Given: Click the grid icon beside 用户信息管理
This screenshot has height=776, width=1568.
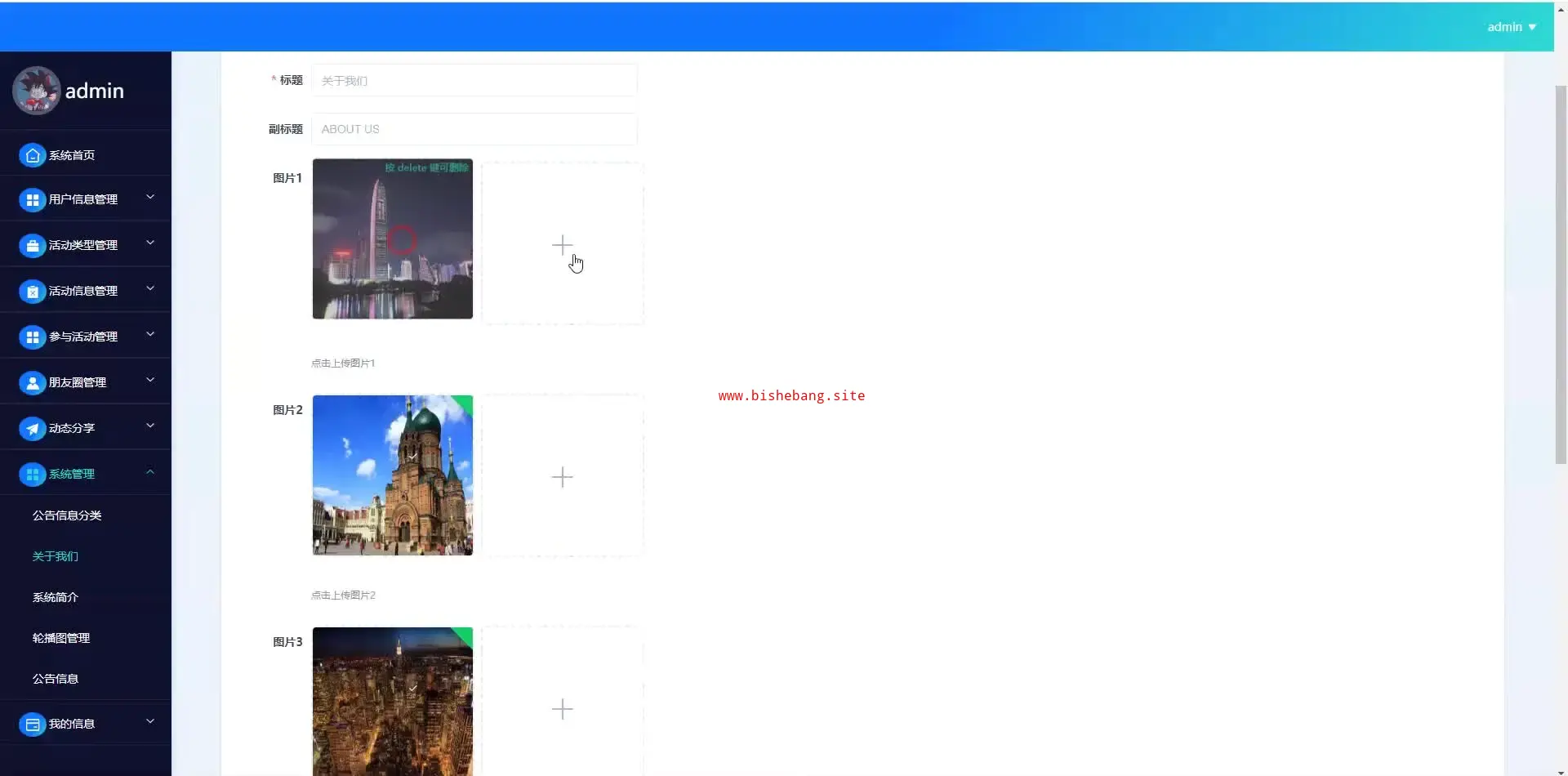Looking at the screenshot, I should (x=33, y=199).
